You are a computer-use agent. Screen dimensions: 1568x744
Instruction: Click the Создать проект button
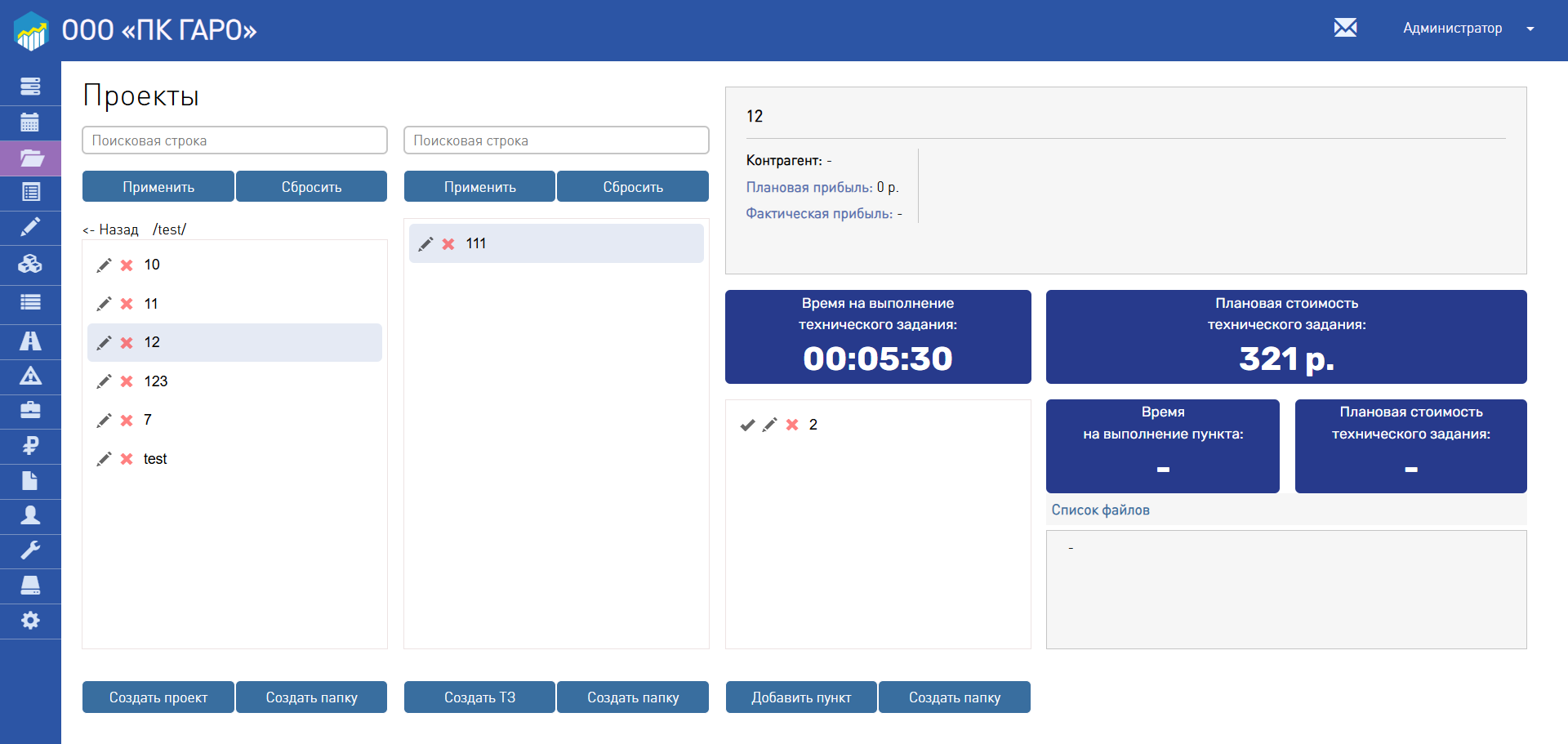pyautogui.click(x=158, y=697)
